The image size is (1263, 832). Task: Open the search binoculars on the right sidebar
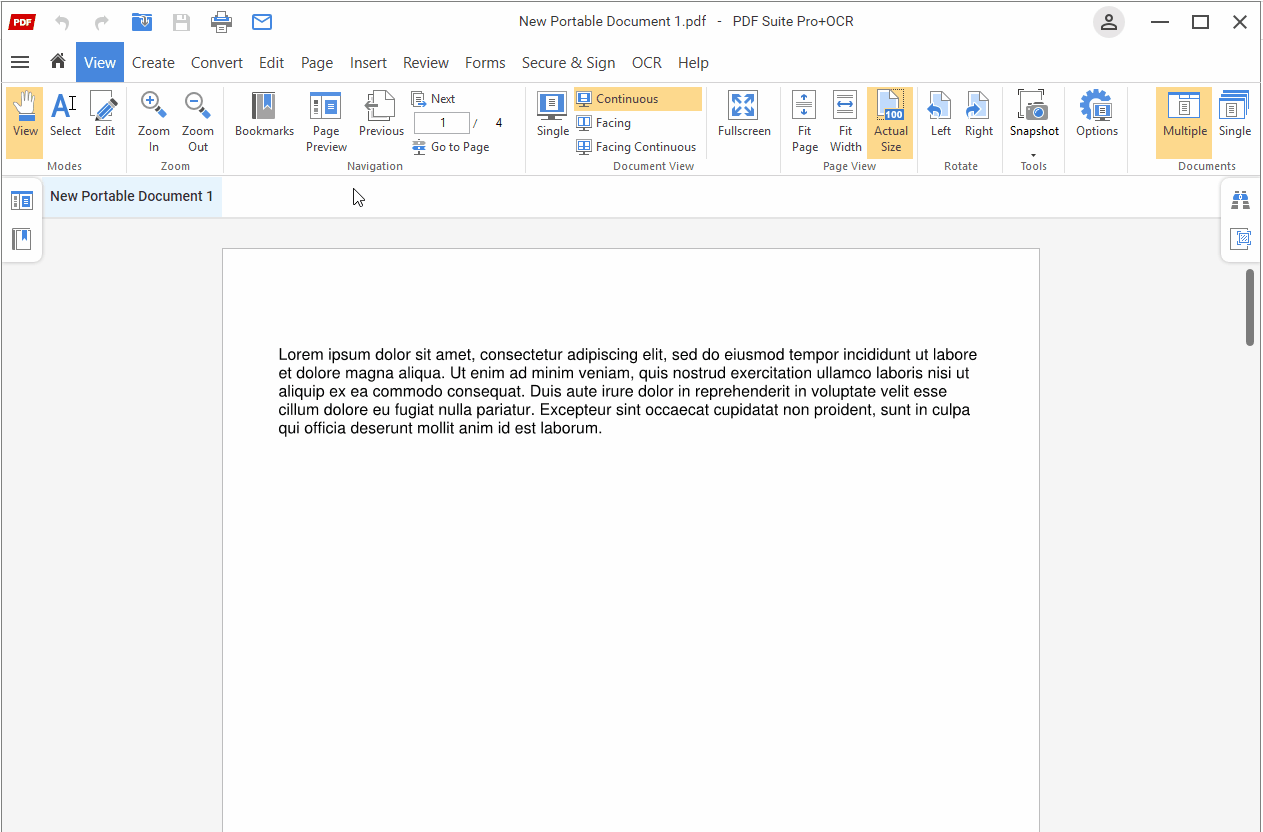[x=1240, y=199]
